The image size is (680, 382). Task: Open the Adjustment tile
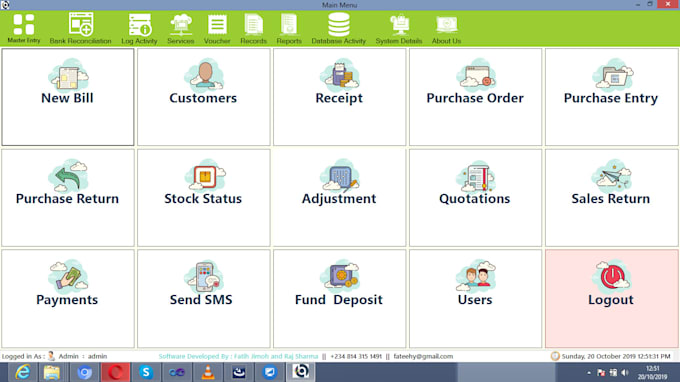[x=339, y=198]
